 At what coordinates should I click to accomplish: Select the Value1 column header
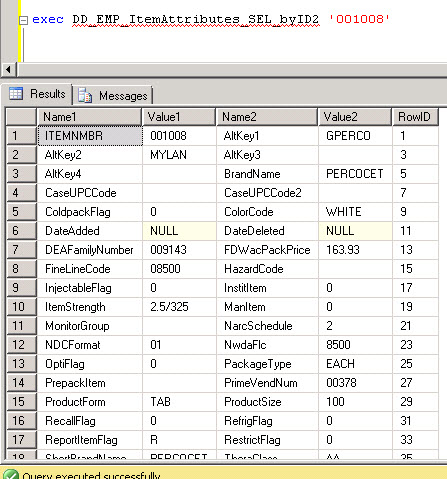[179, 117]
